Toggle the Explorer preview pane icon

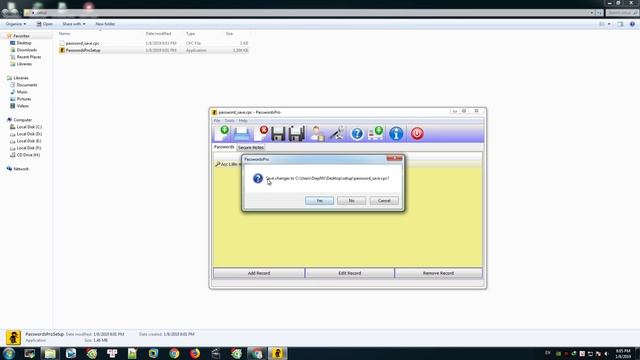[x=620, y=24]
